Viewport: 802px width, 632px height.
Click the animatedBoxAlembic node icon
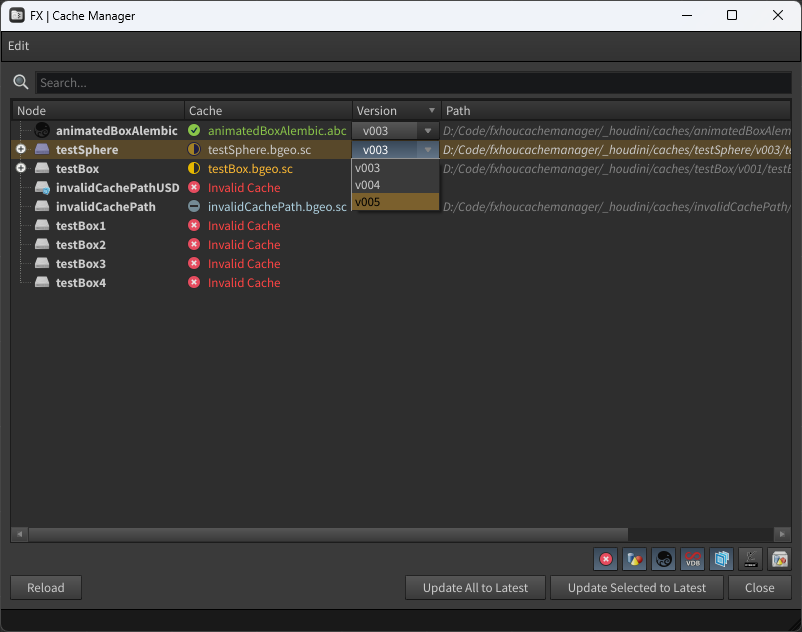coord(42,131)
